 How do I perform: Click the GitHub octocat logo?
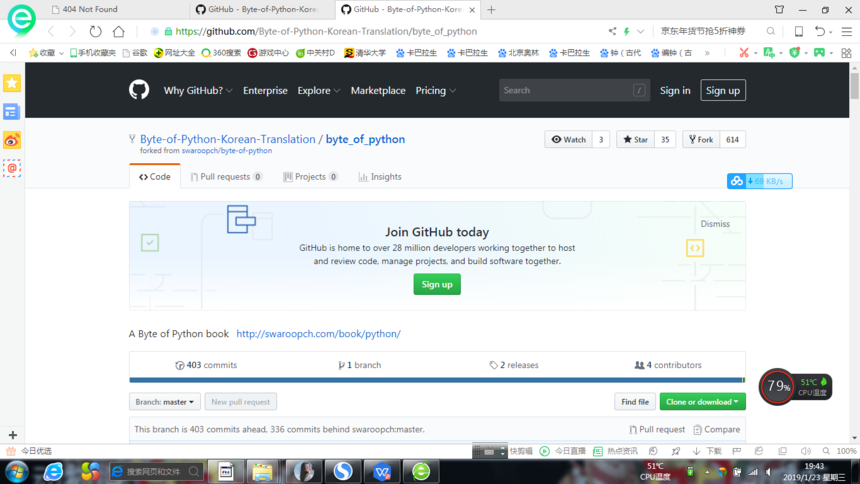tap(139, 90)
